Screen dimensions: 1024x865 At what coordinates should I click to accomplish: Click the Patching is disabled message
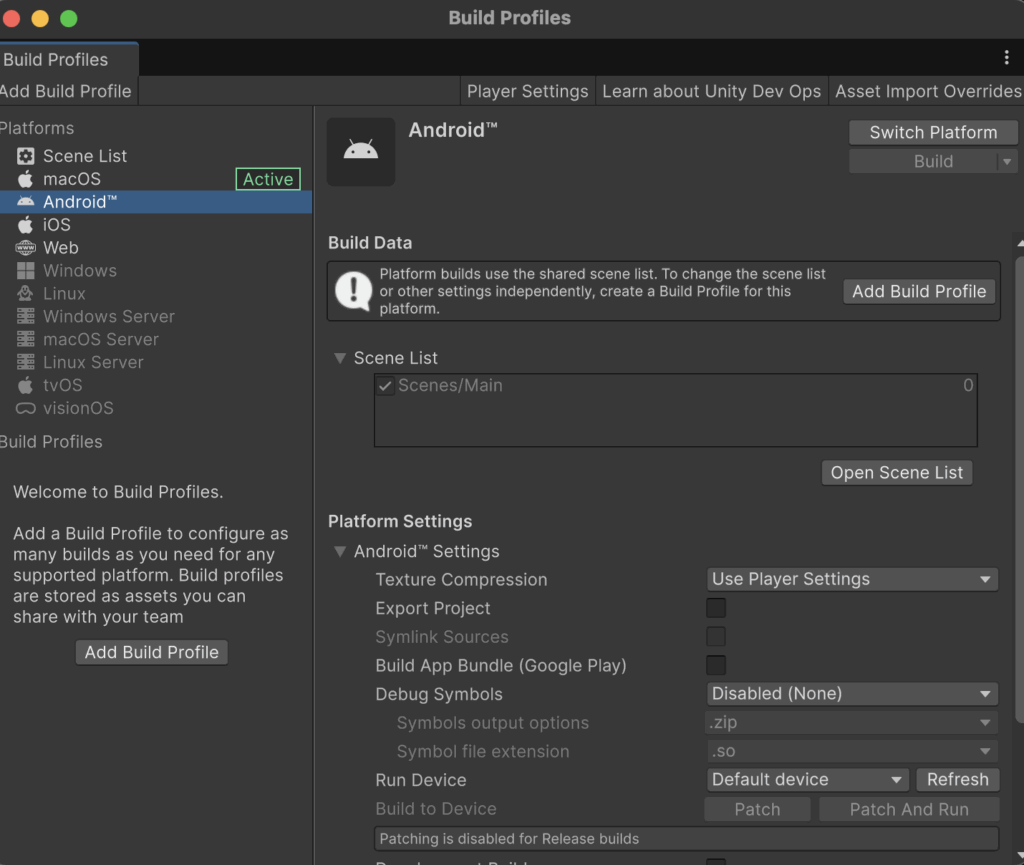[686, 838]
